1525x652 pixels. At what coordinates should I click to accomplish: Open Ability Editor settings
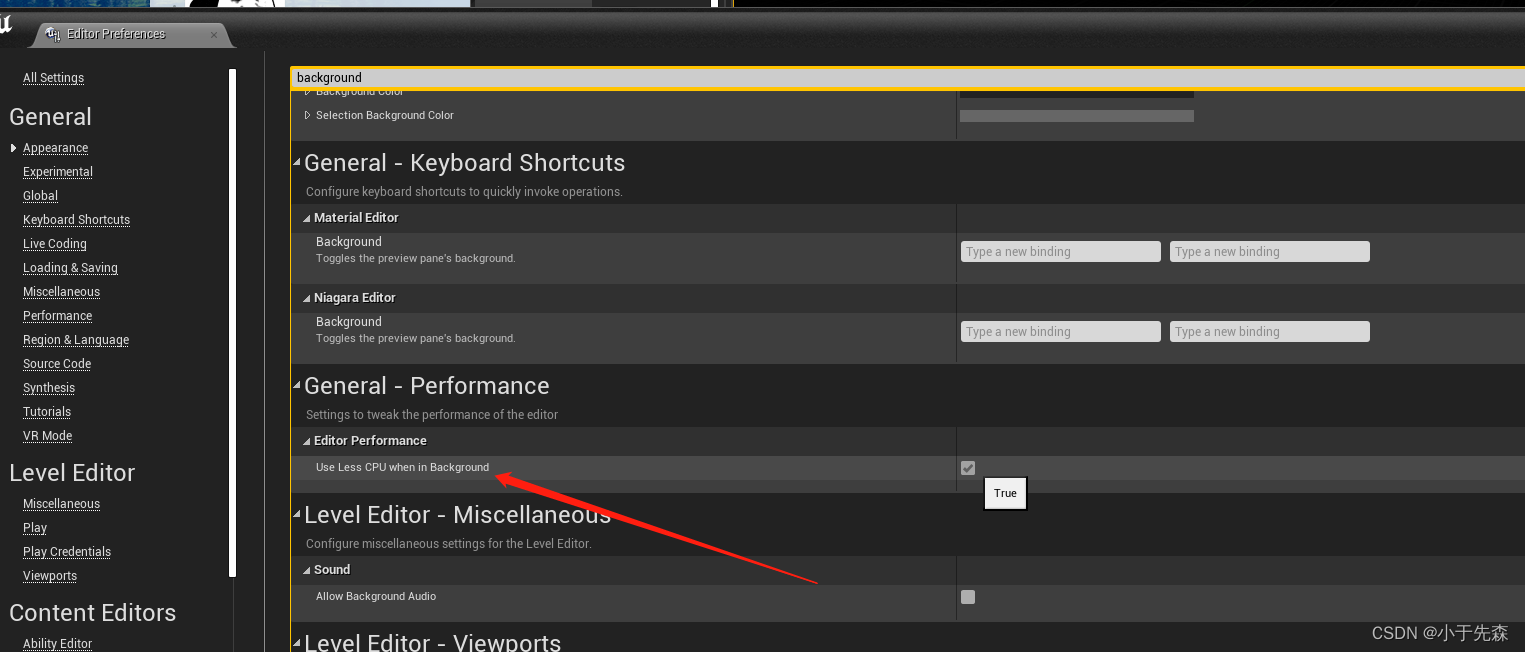point(57,644)
